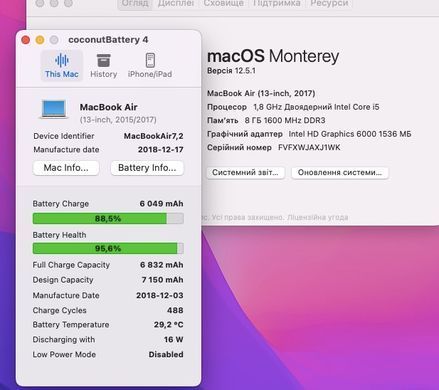This screenshot has width=439, height=390.
Task: Click the MacBookAir7,2 device identifier value
Action: pos(154,136)
